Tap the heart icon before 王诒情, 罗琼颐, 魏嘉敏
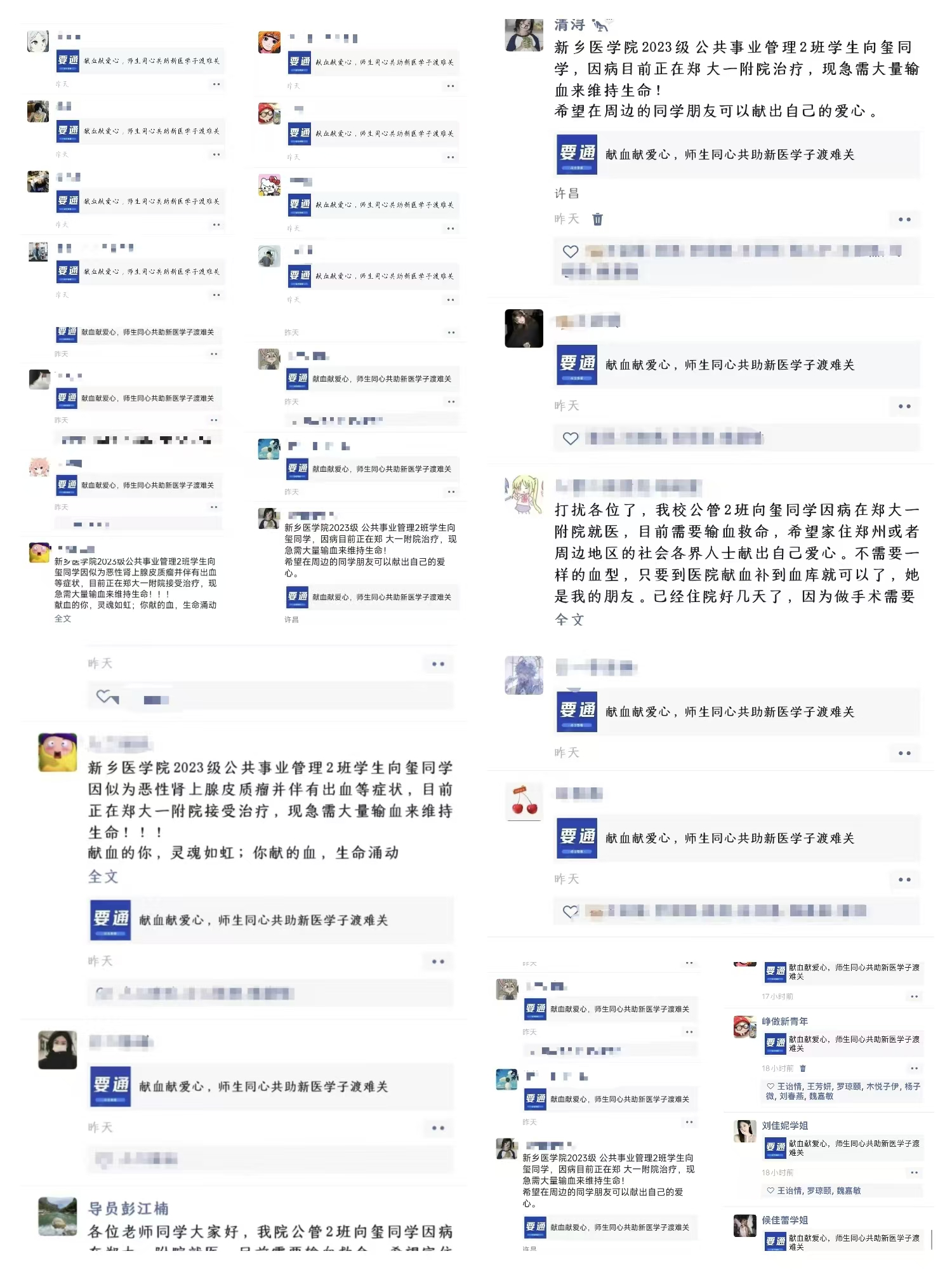This screenshot has width=952, height=1270. coord(770,1191)
